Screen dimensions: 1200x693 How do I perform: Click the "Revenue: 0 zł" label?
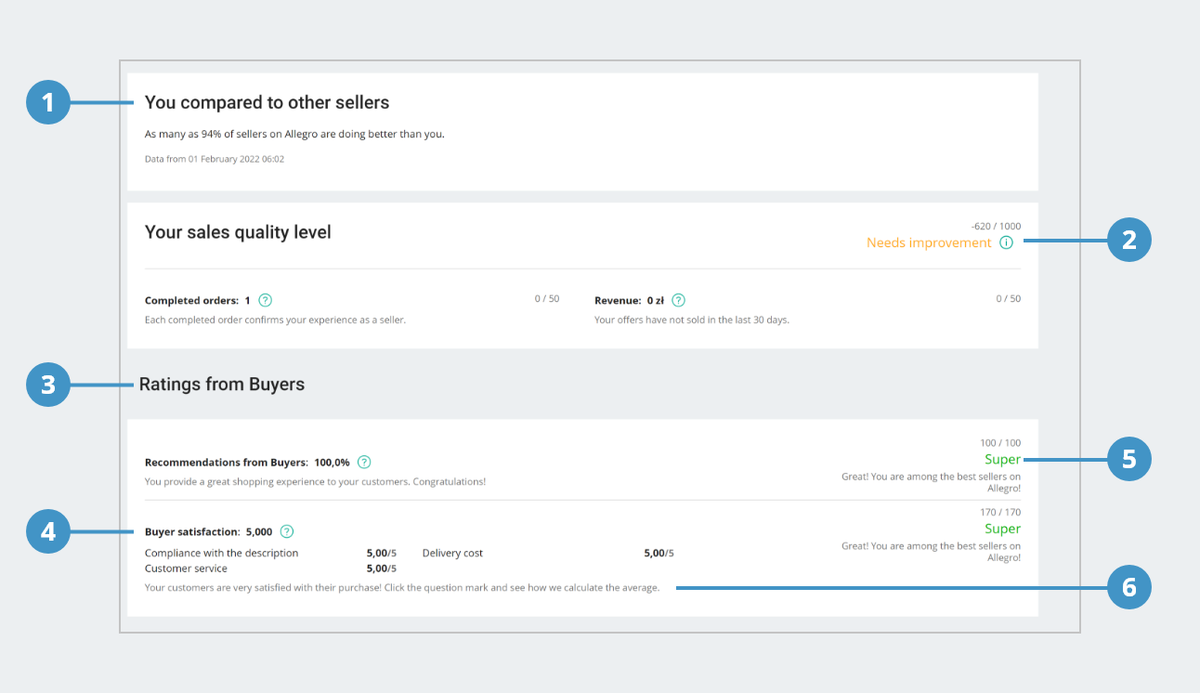(x=629, y=300)
